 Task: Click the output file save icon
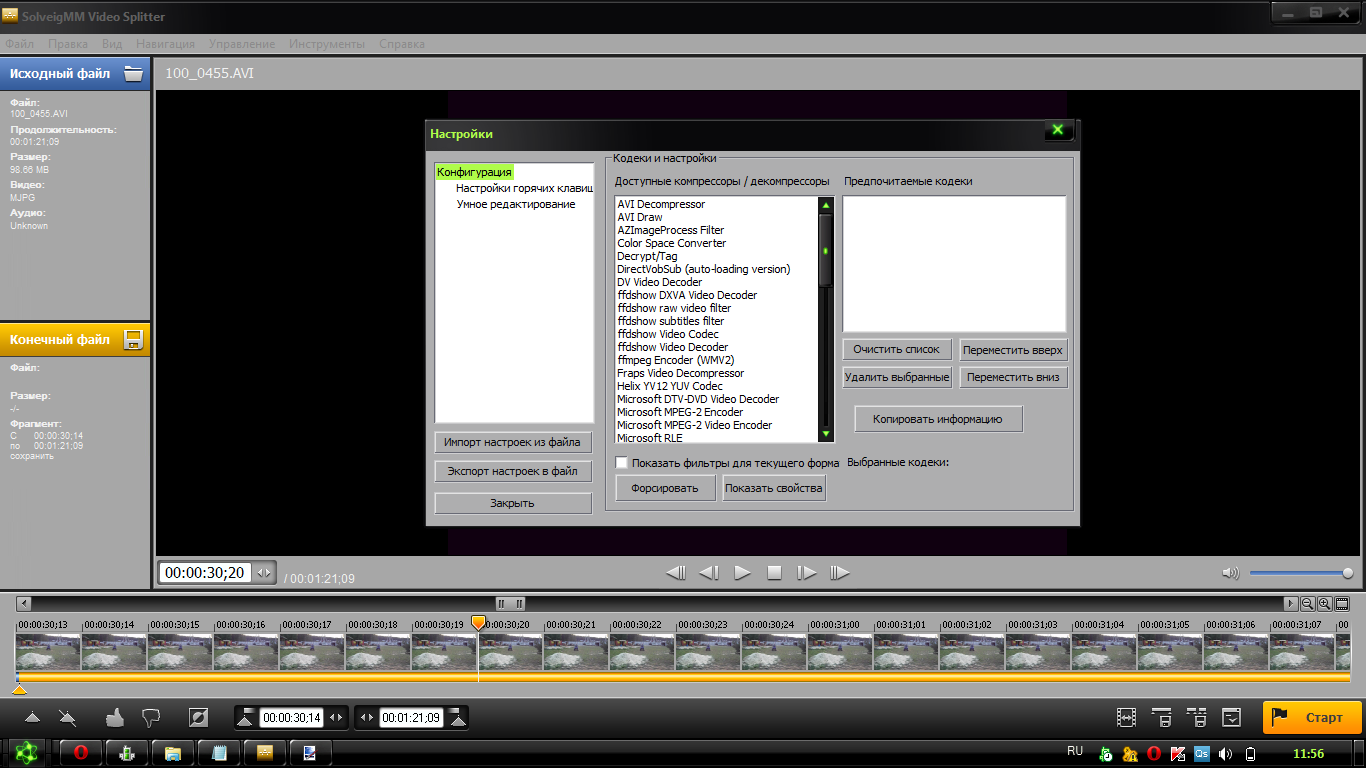click(x=133, y=339)
